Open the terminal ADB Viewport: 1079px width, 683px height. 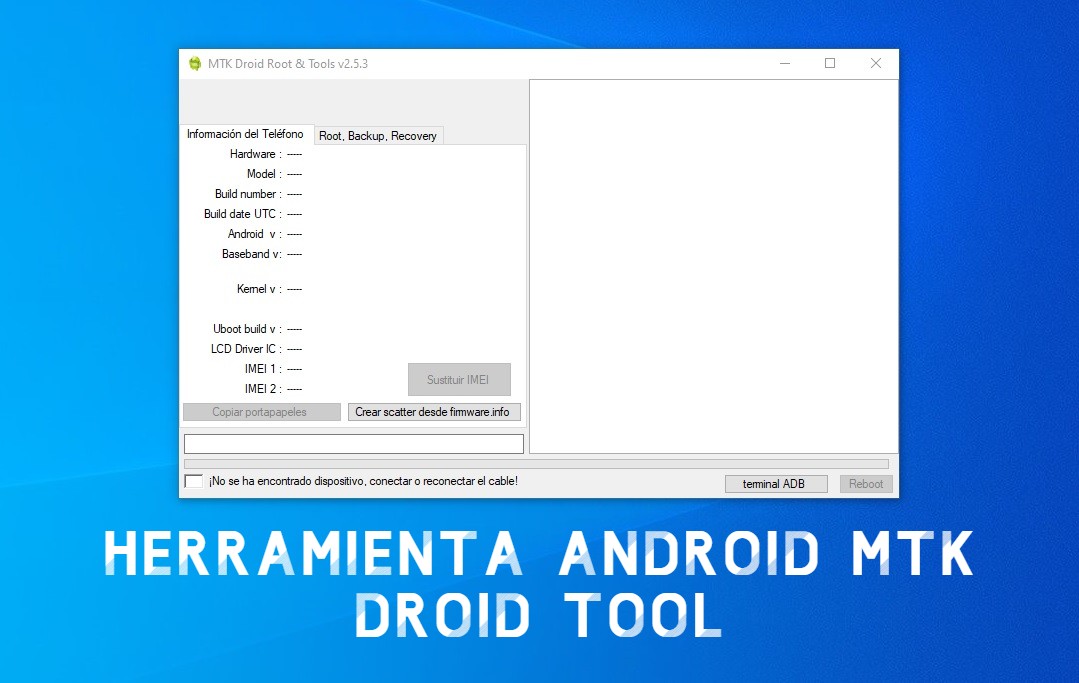pyautogui.click(x=776, y=483)
